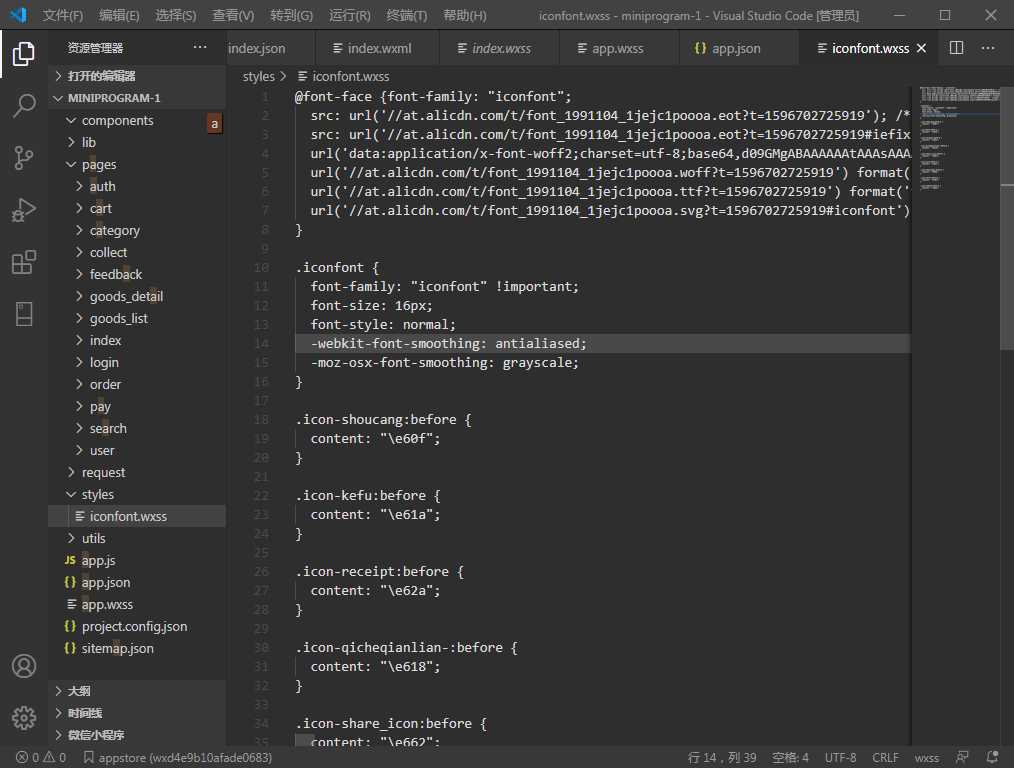Change line ending CRLF setting
This screenshot has width=1014, height=768.
[885, 758]
